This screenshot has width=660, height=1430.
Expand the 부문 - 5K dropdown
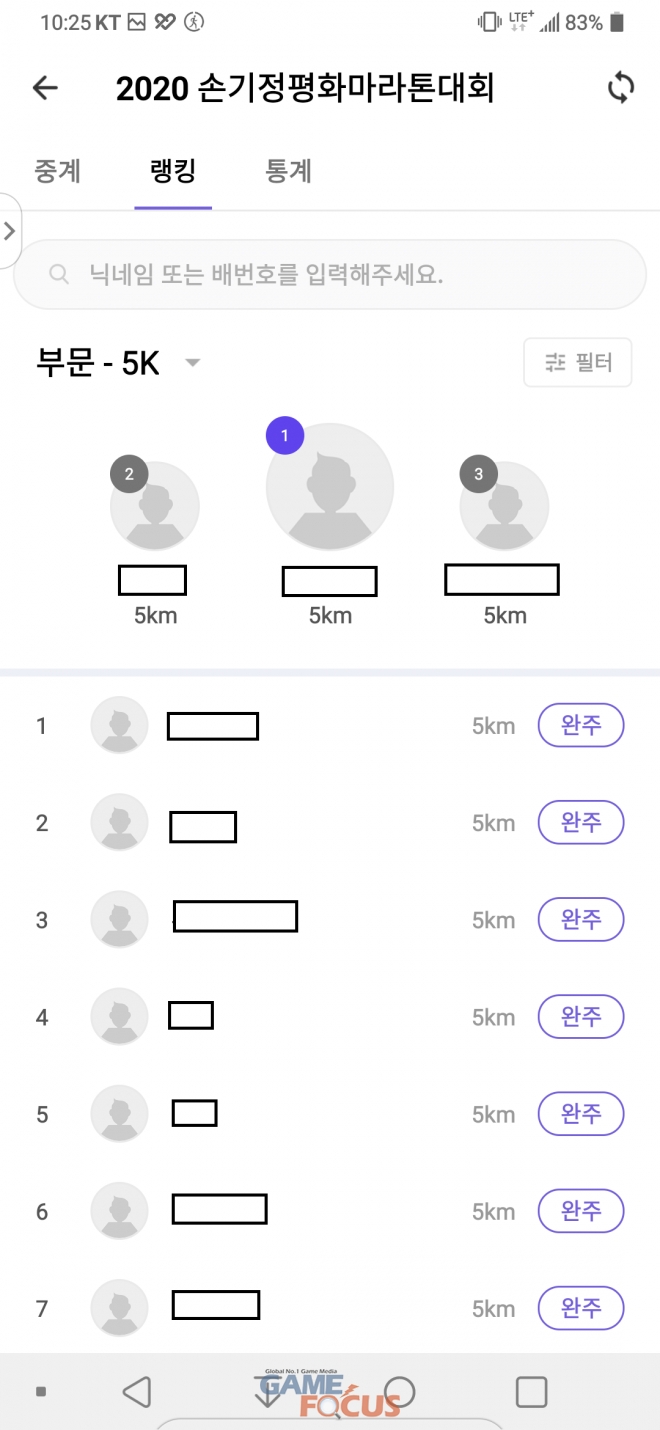(193, 362)
